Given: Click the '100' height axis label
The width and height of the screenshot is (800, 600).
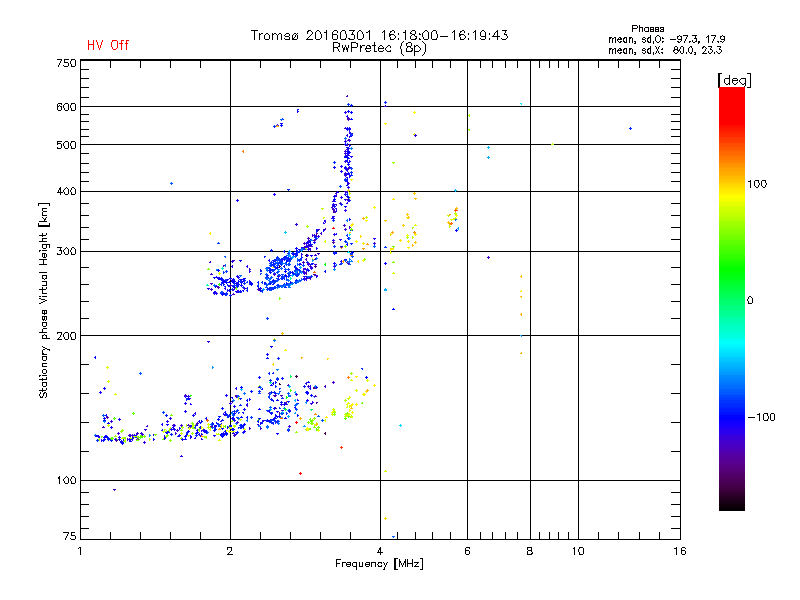Looking at the screenshot, I should (x=66, y=480).
